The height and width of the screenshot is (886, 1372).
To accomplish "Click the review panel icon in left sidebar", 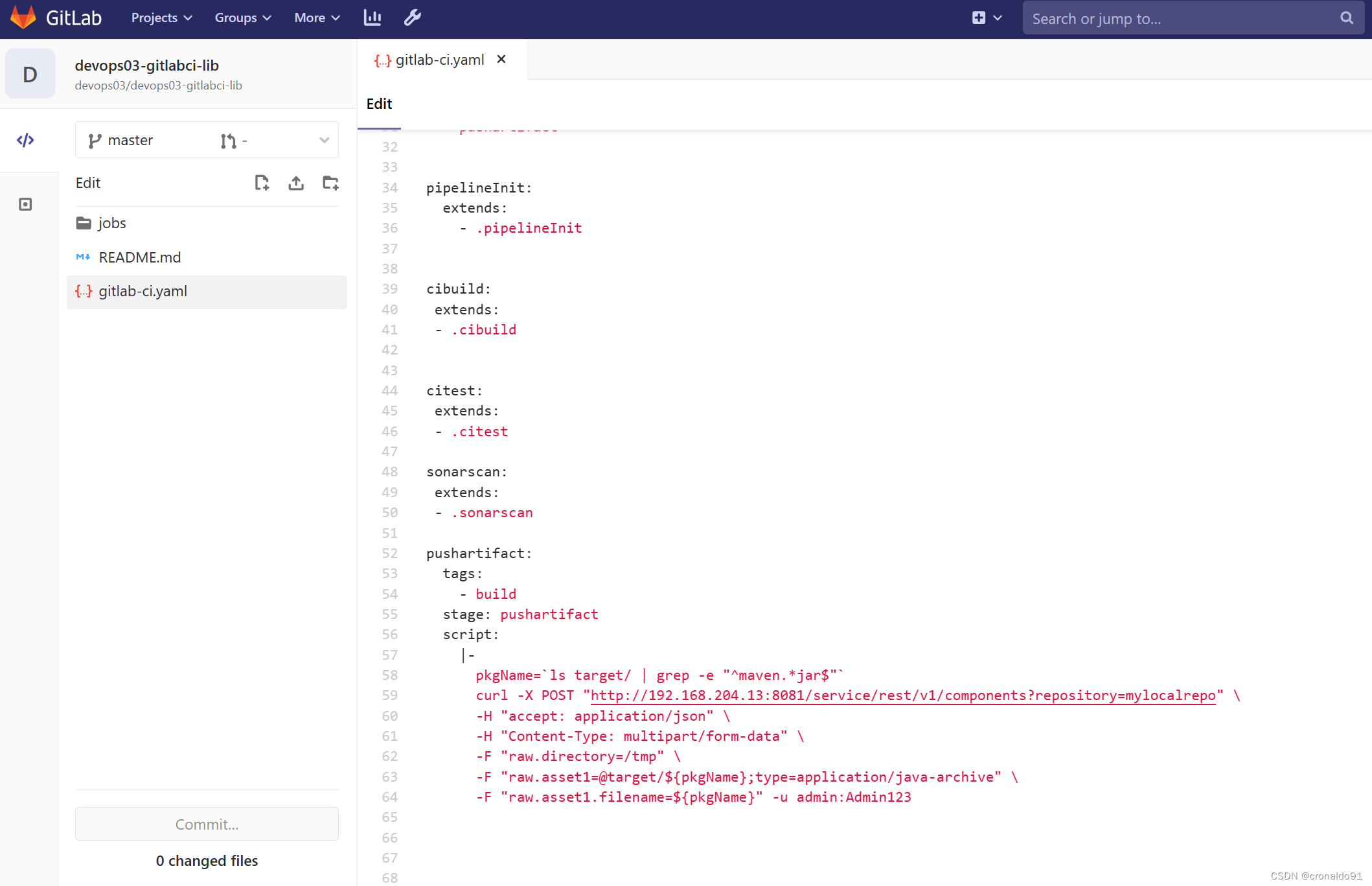I will (25, 204).
